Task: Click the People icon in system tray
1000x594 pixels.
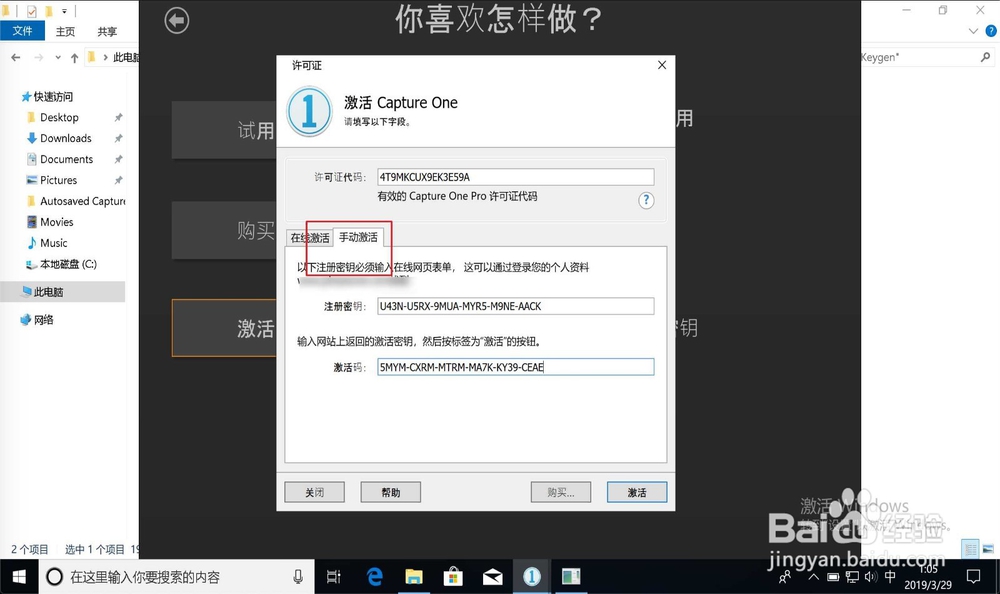Action: [785, 577]
